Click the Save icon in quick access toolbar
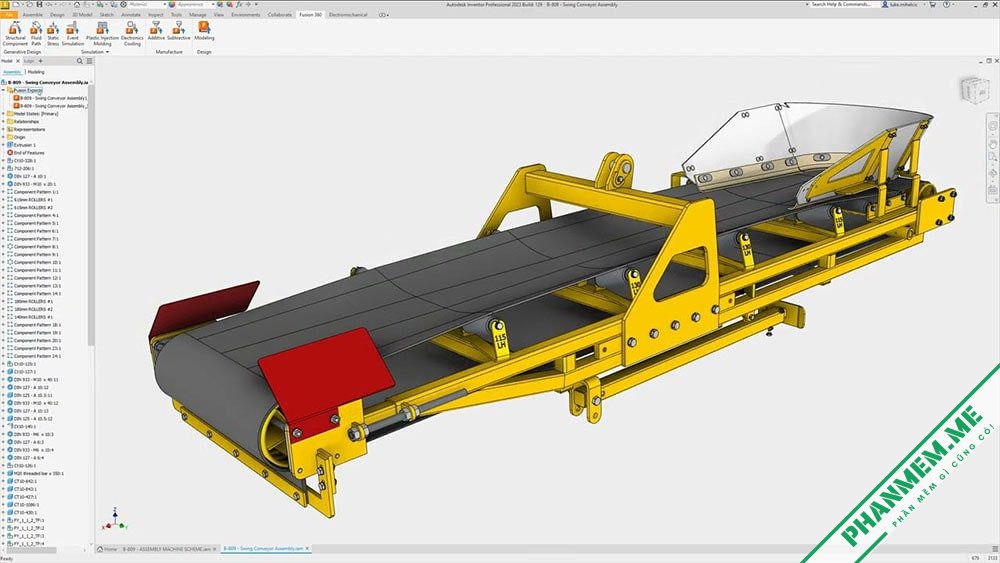Viewport: 1000px width, 563px height. pyautogui.click(x=40, y=4)
